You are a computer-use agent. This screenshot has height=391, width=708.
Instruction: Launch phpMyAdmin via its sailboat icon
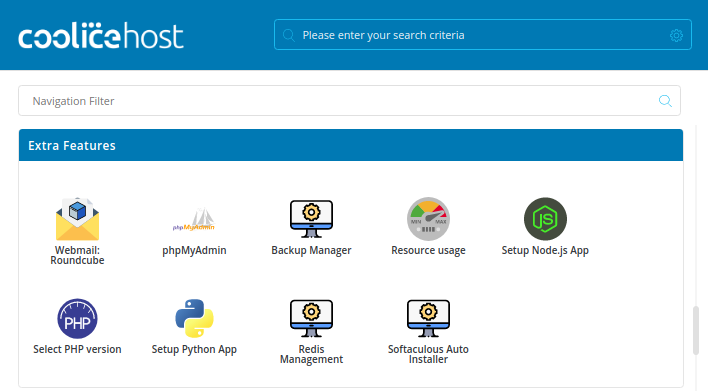(x=194, y=219)
